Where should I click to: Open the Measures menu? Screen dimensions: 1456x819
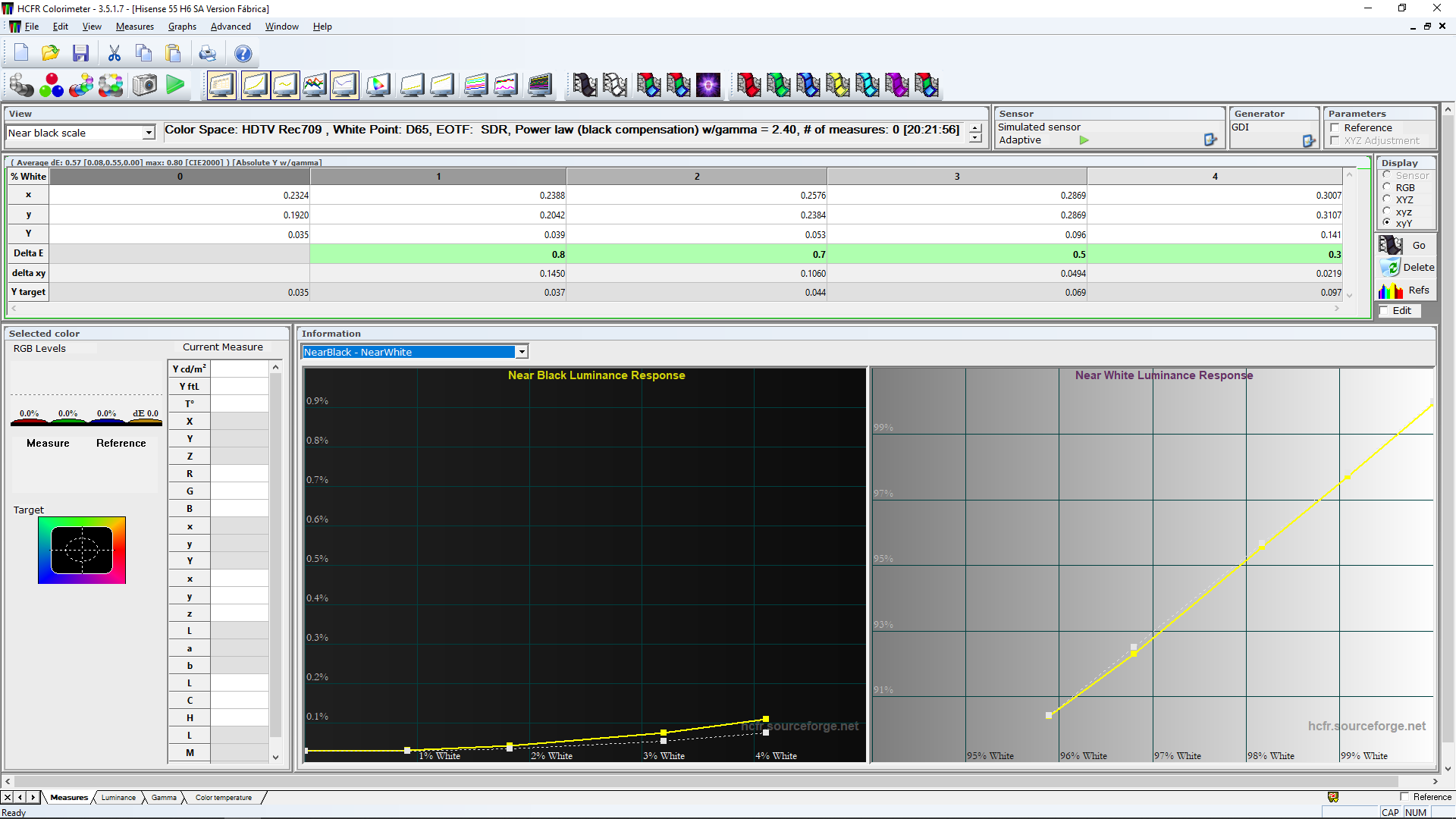[x=134, y=27]
